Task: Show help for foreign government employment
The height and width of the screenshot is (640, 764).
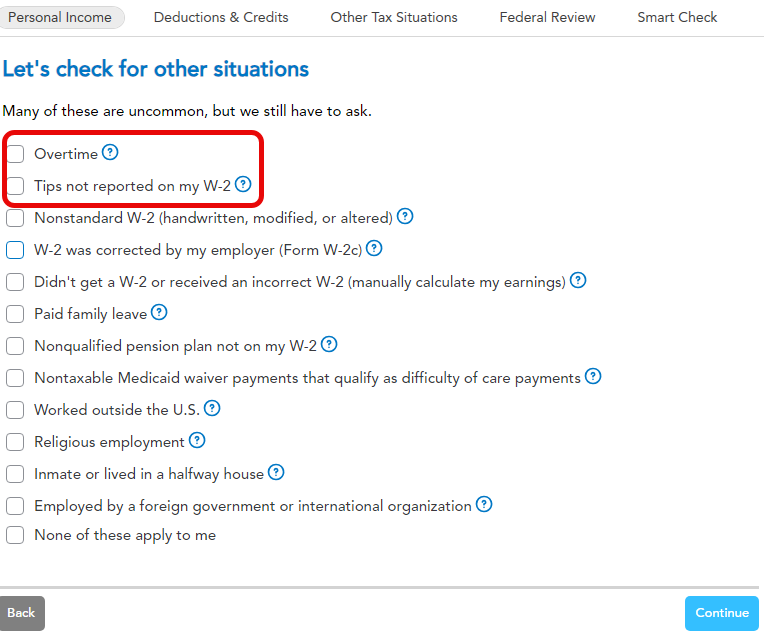Action: tap(484, 505)
